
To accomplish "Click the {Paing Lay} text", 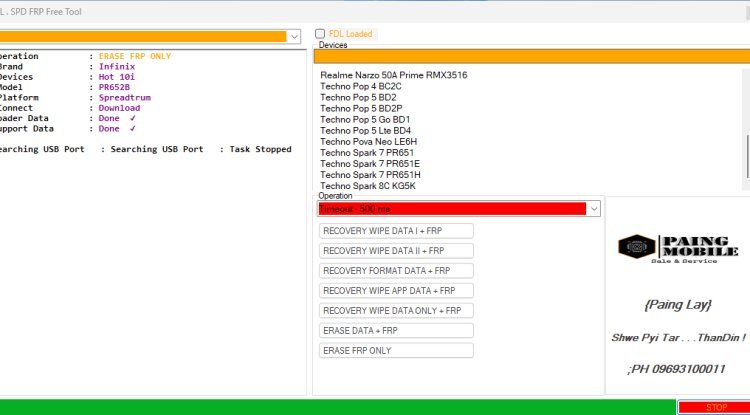I will pos(678,305).
